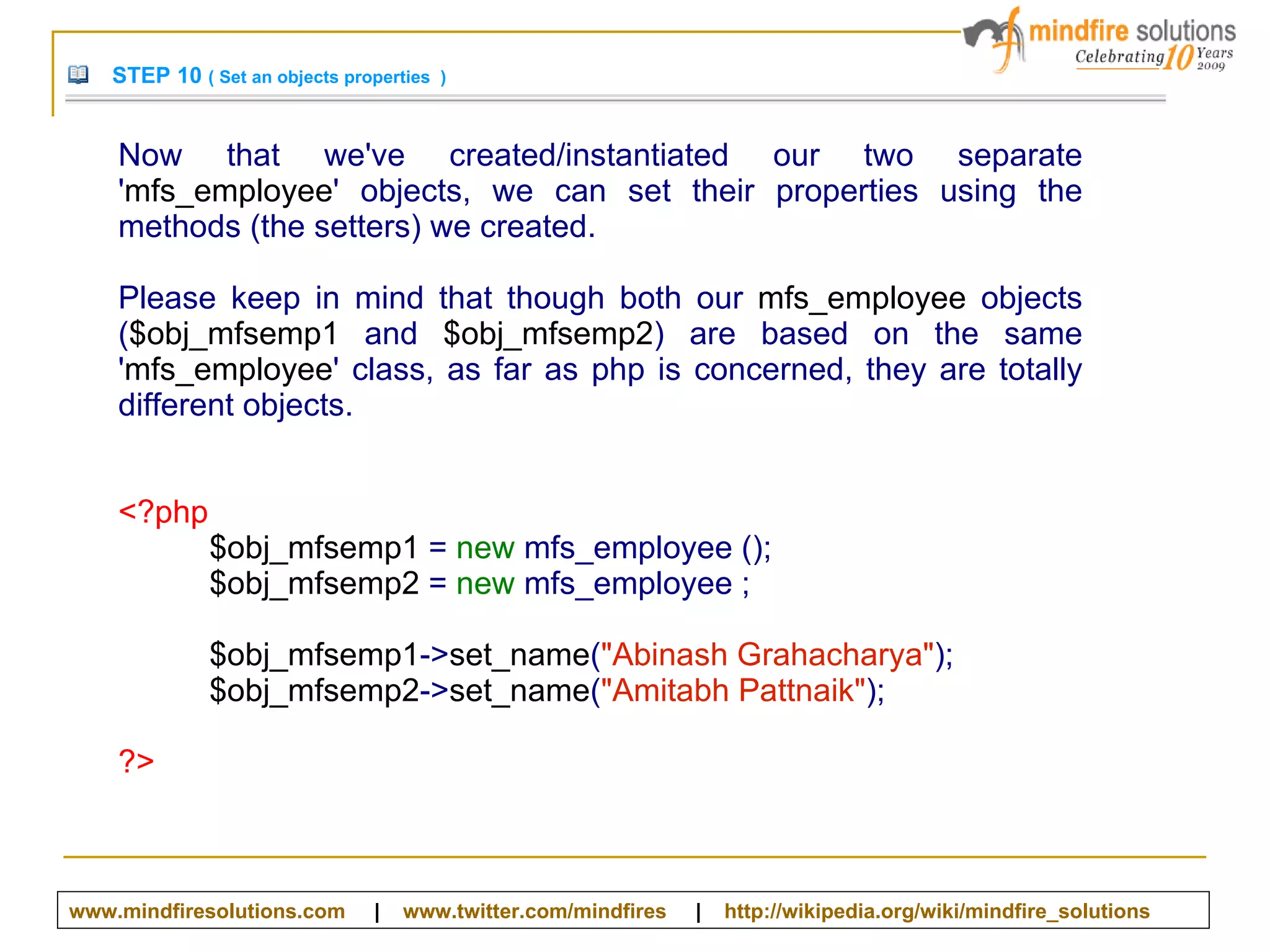Click the '$obj_mfsemp1->set_name' code call
Viewport: 1270px width, 952px height.
pyautogui.click(x=400, y=655)
